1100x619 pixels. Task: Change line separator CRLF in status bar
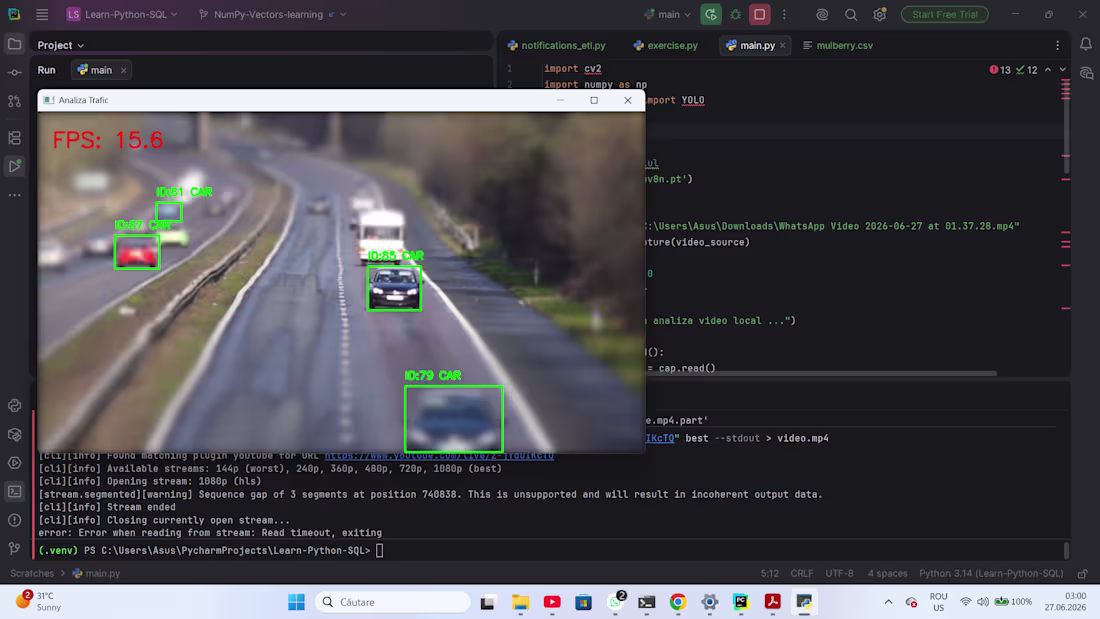802,573
